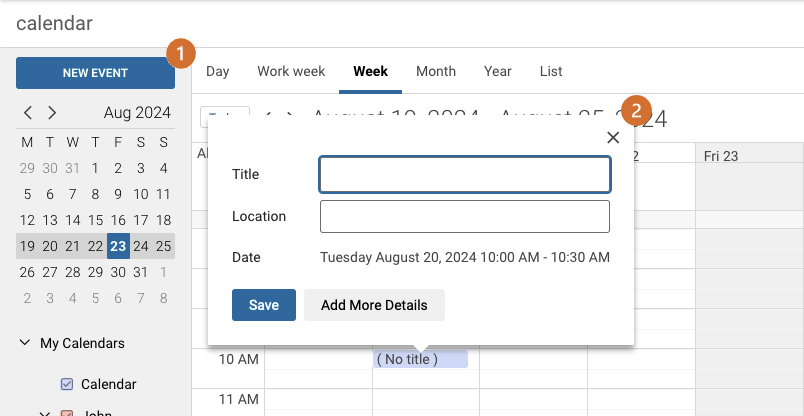Select the (No title) event block
Image resolution: width=804 pixels, height=416 pixels.
point(420,359)
